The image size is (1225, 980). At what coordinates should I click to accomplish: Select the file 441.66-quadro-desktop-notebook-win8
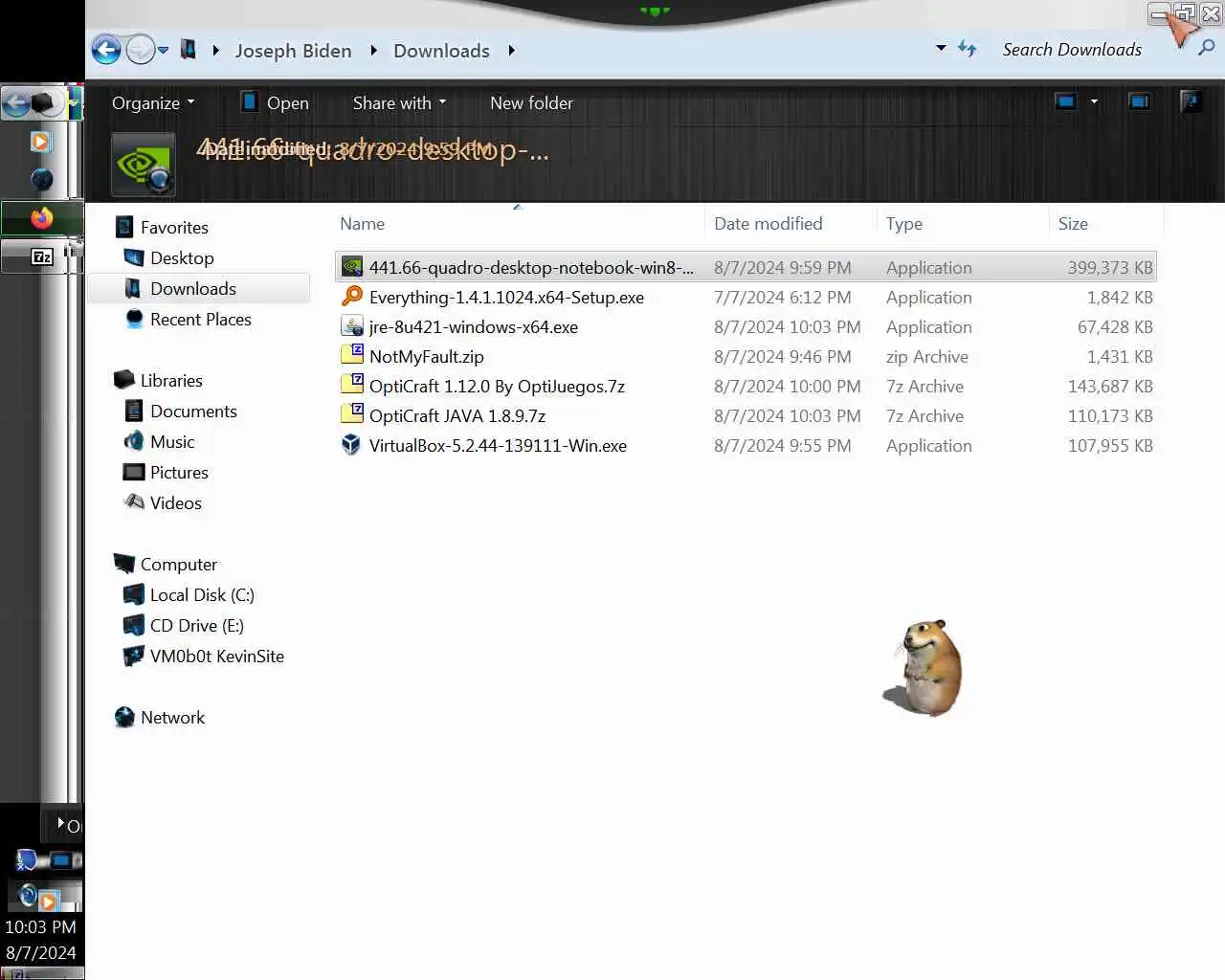746,267
